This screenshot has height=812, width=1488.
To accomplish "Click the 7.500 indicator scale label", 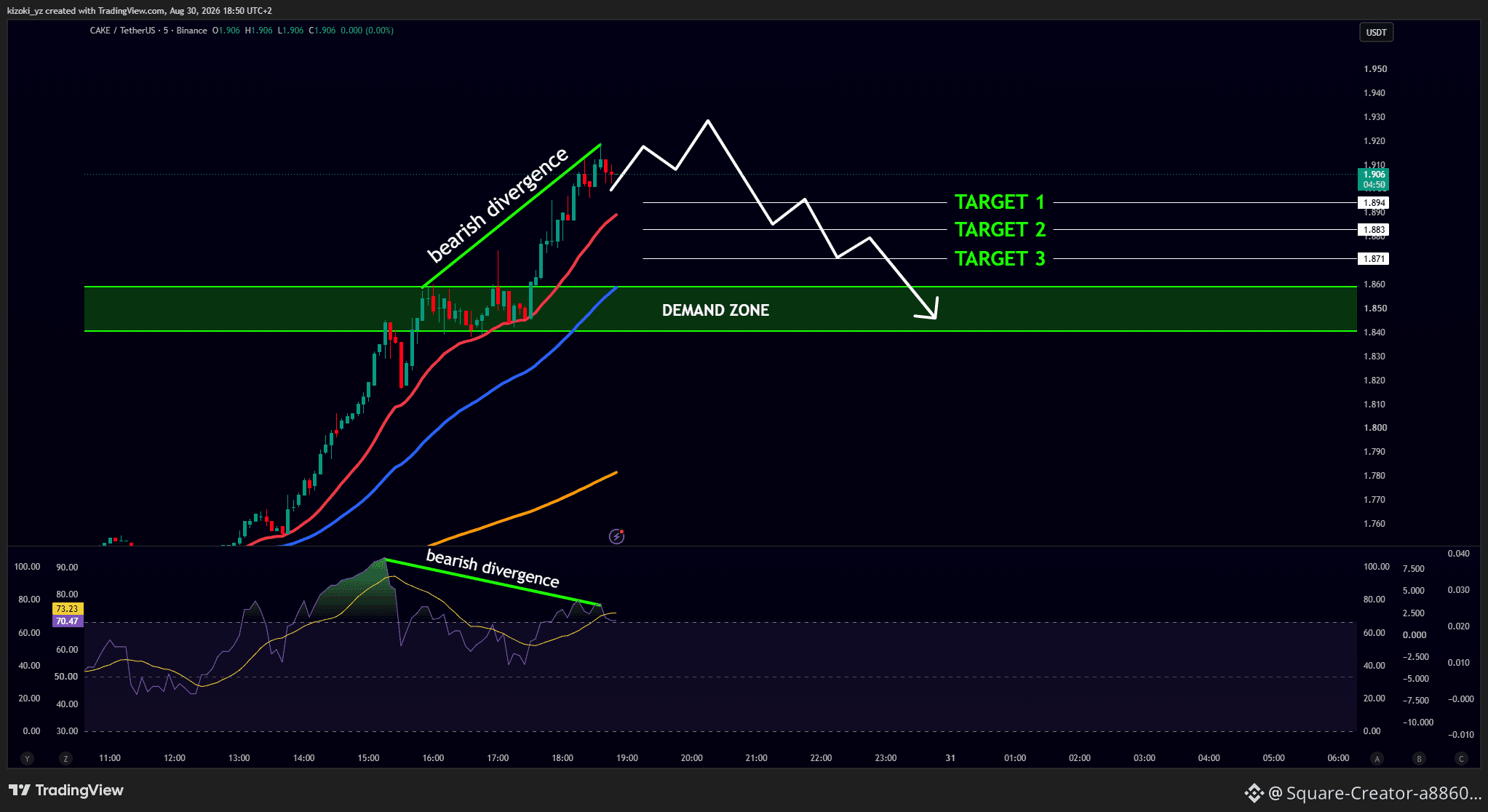I will 1414,569.
